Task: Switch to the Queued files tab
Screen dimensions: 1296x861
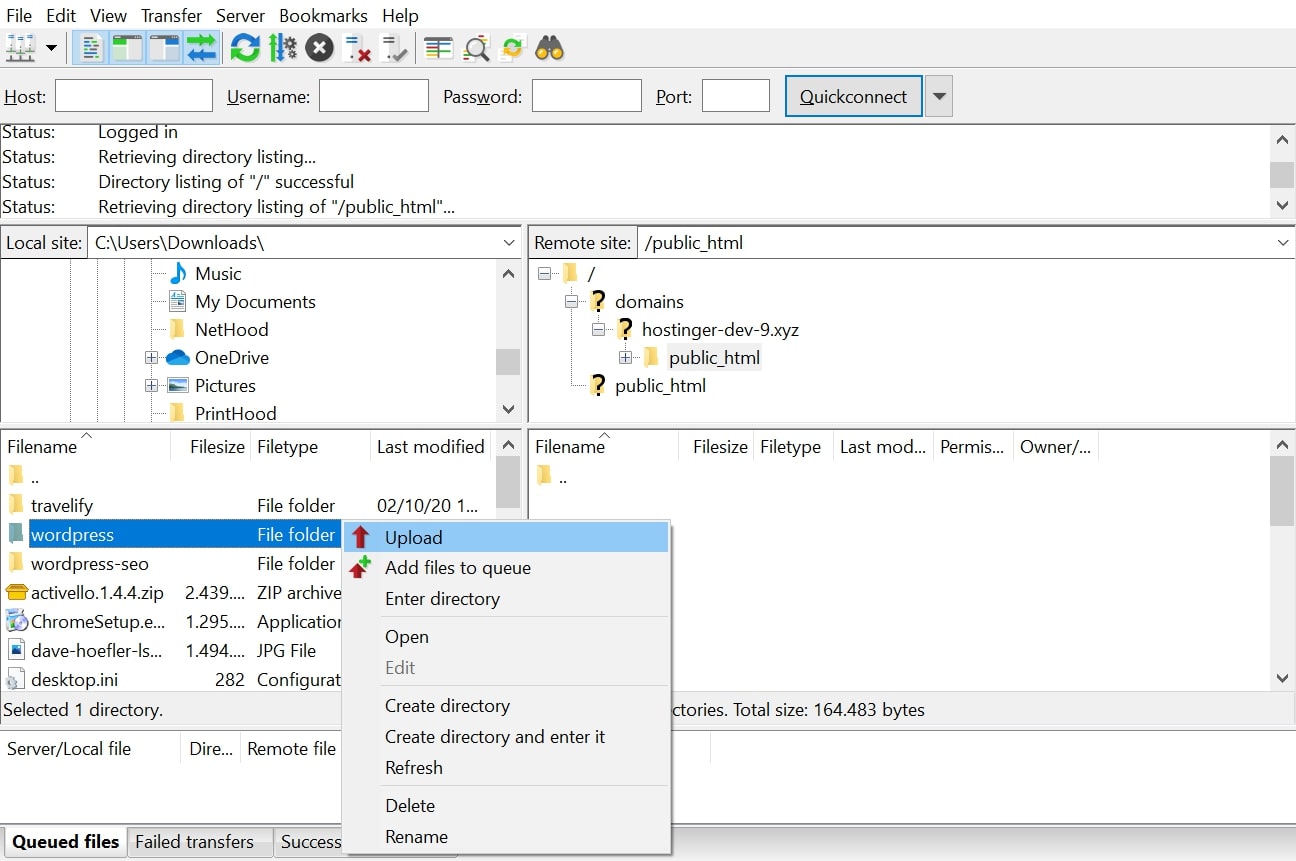Action: (66, 842)
